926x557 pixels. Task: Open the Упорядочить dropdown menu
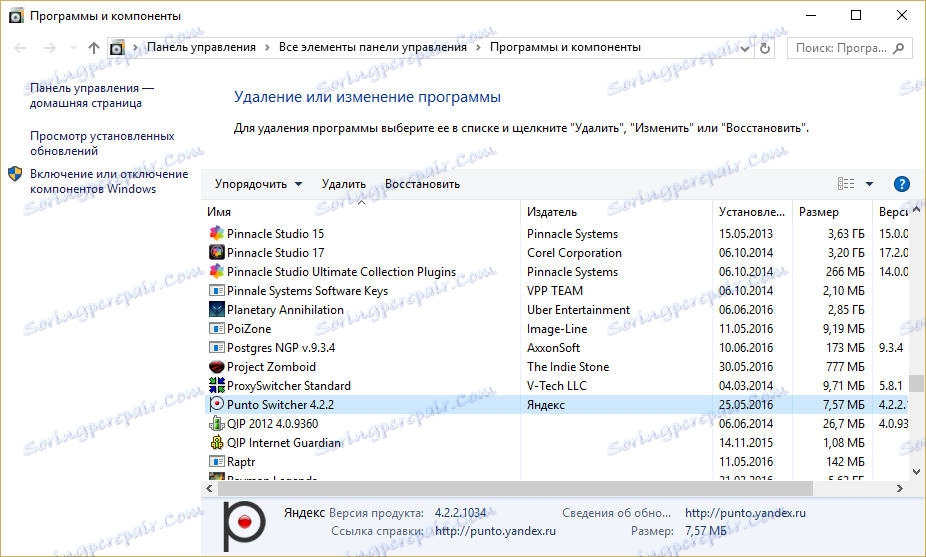click(x=258, y=184)
